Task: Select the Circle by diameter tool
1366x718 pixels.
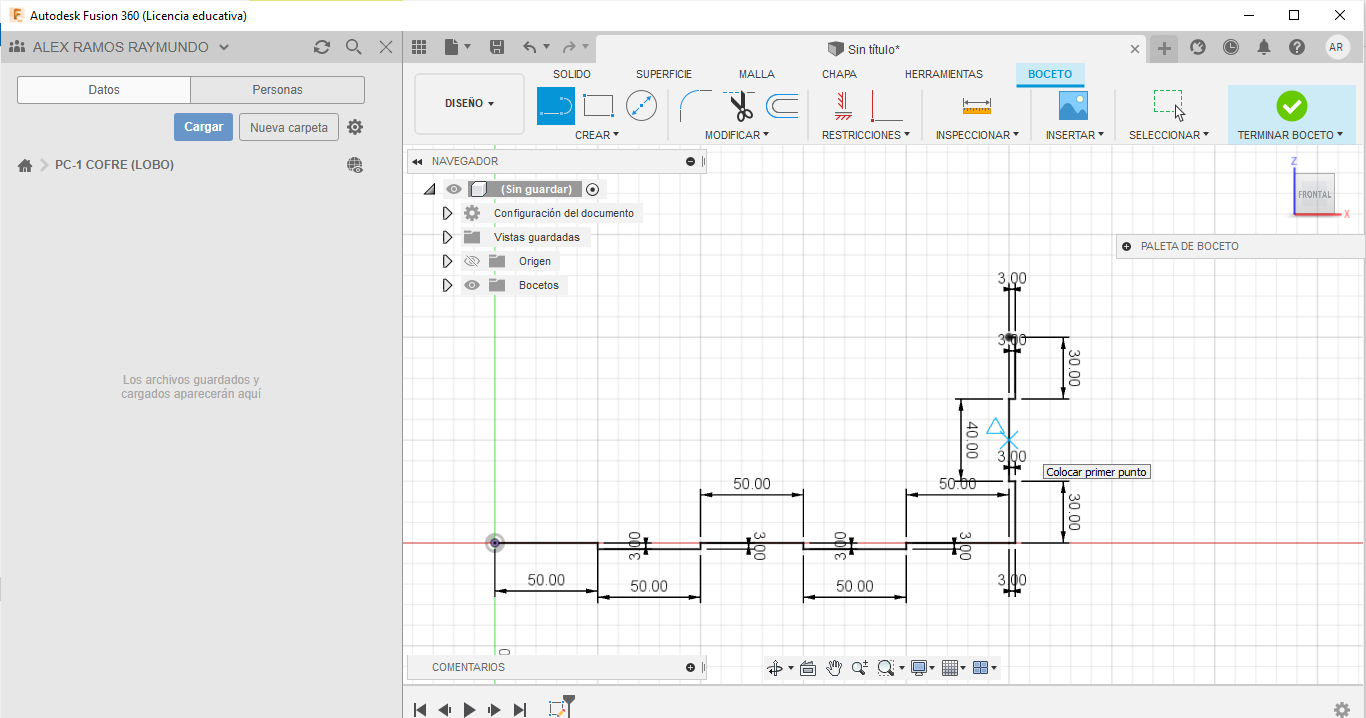Action: [641, 105]
